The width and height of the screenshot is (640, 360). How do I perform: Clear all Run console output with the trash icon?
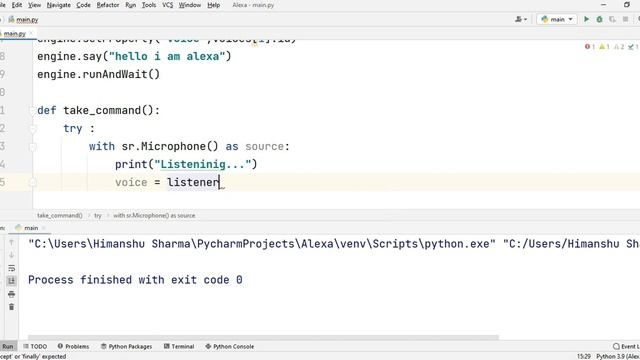[x=11, y=307]
